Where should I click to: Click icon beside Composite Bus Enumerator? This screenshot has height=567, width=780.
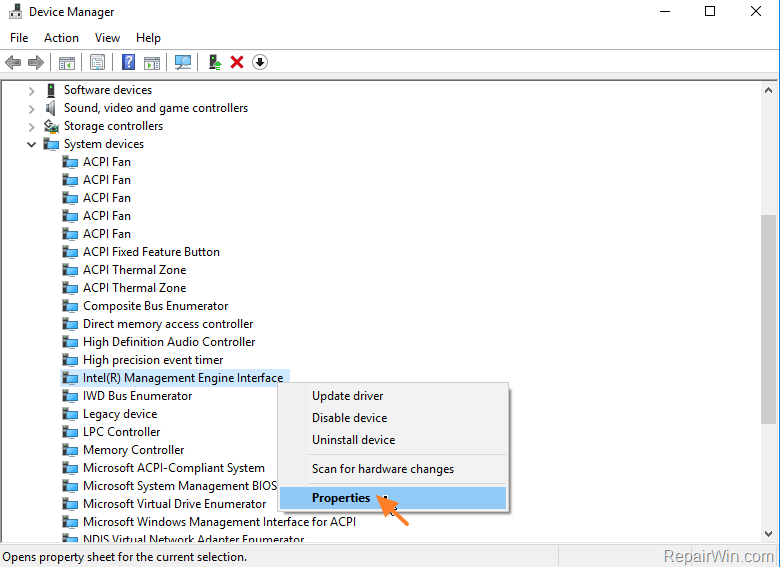click(70, 306)
